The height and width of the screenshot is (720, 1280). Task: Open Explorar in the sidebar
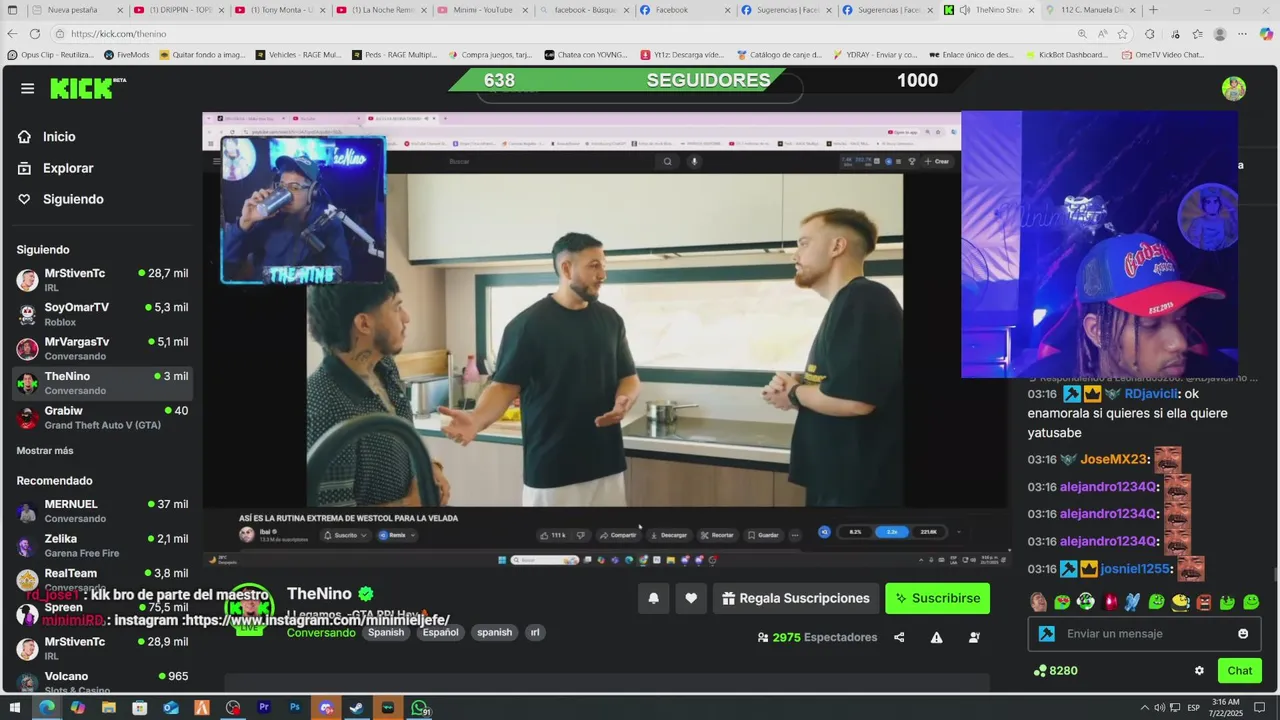[x=68, y=168]
